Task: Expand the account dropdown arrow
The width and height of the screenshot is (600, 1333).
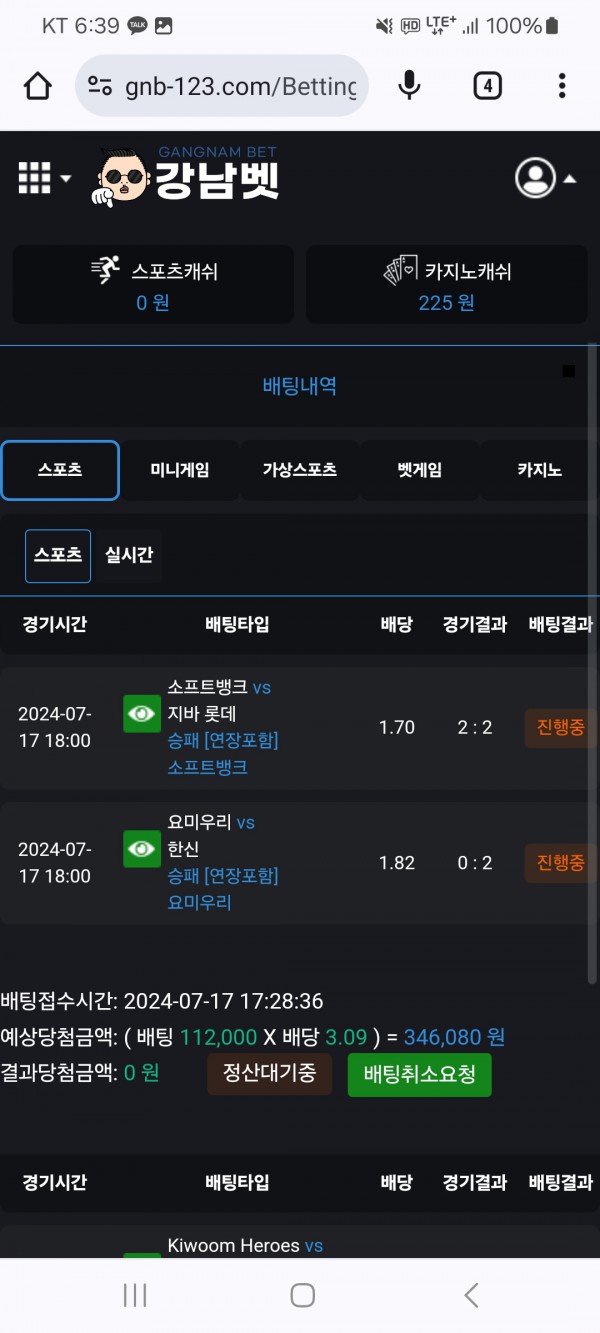Action: (x=570, y=179)
